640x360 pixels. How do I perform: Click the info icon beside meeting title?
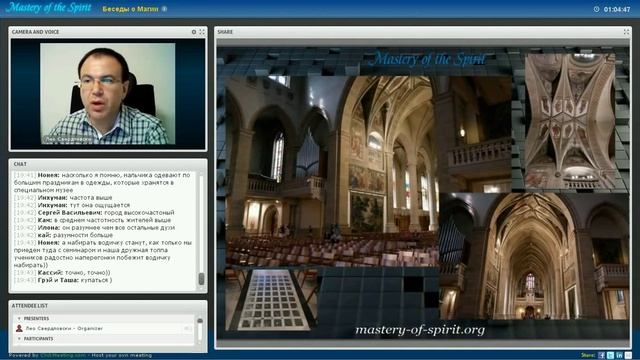pos(164,9)
